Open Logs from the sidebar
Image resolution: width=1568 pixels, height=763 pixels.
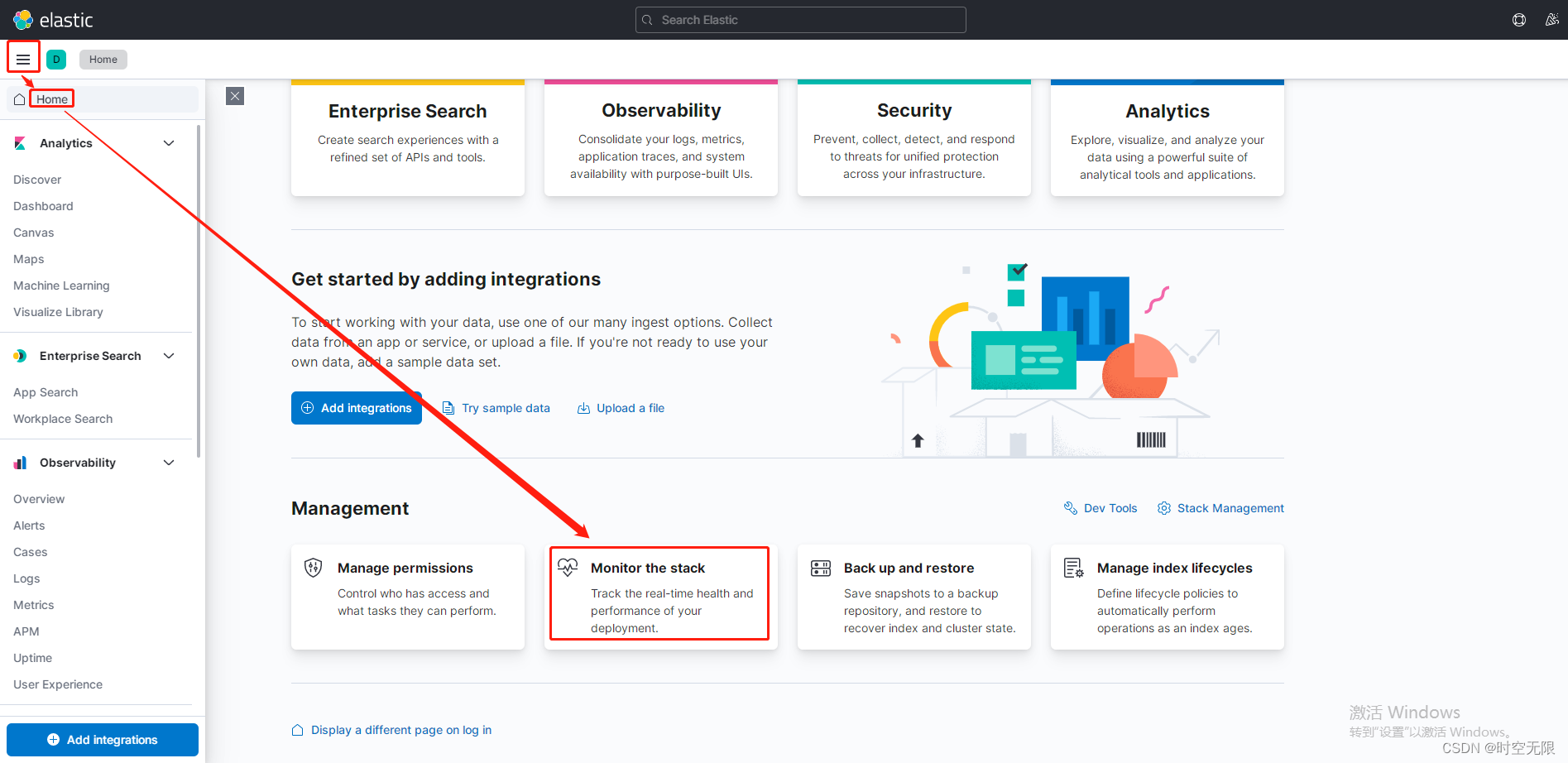pyautogui.click(x=26, y=578)
